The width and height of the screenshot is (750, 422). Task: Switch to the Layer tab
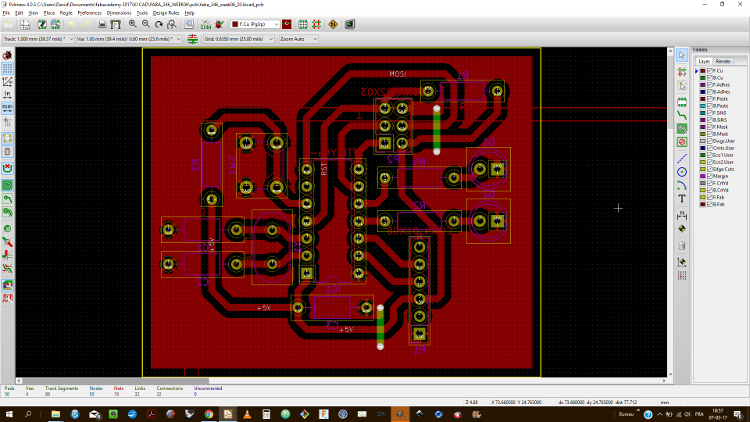[x=704, y=61]
